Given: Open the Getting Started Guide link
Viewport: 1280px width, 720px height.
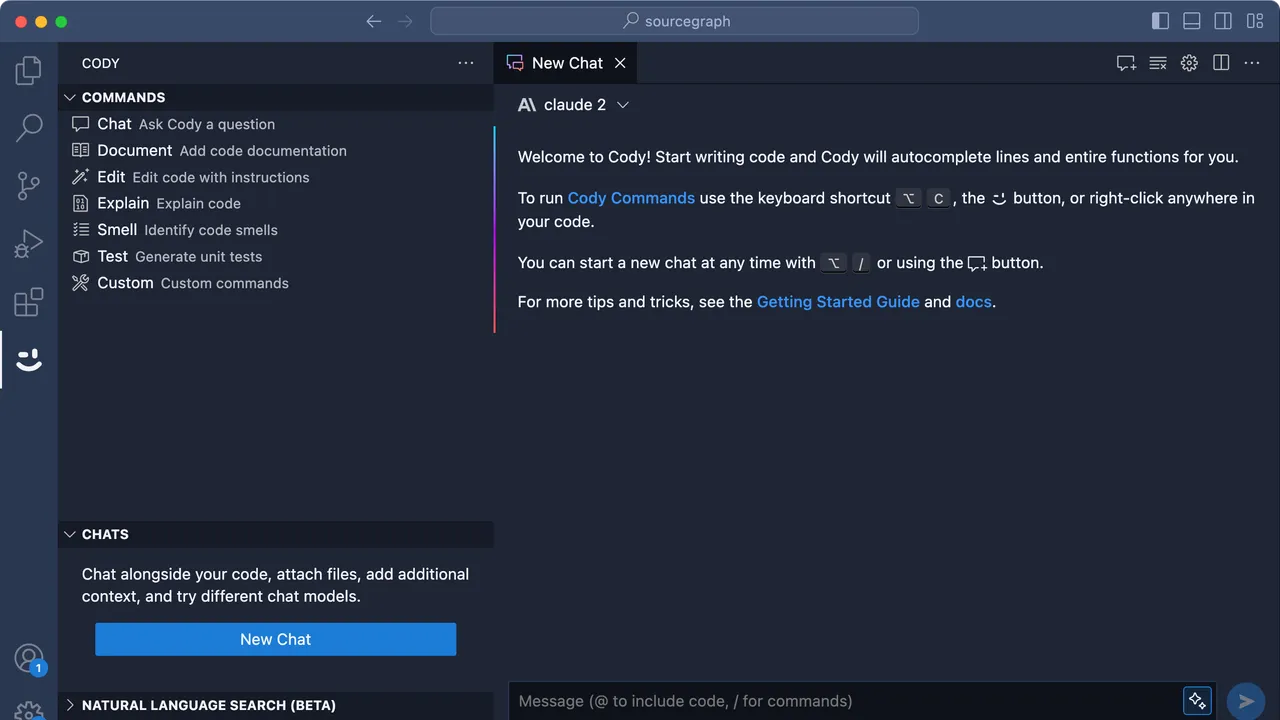Looking at the screenshot, I should 838,302.
